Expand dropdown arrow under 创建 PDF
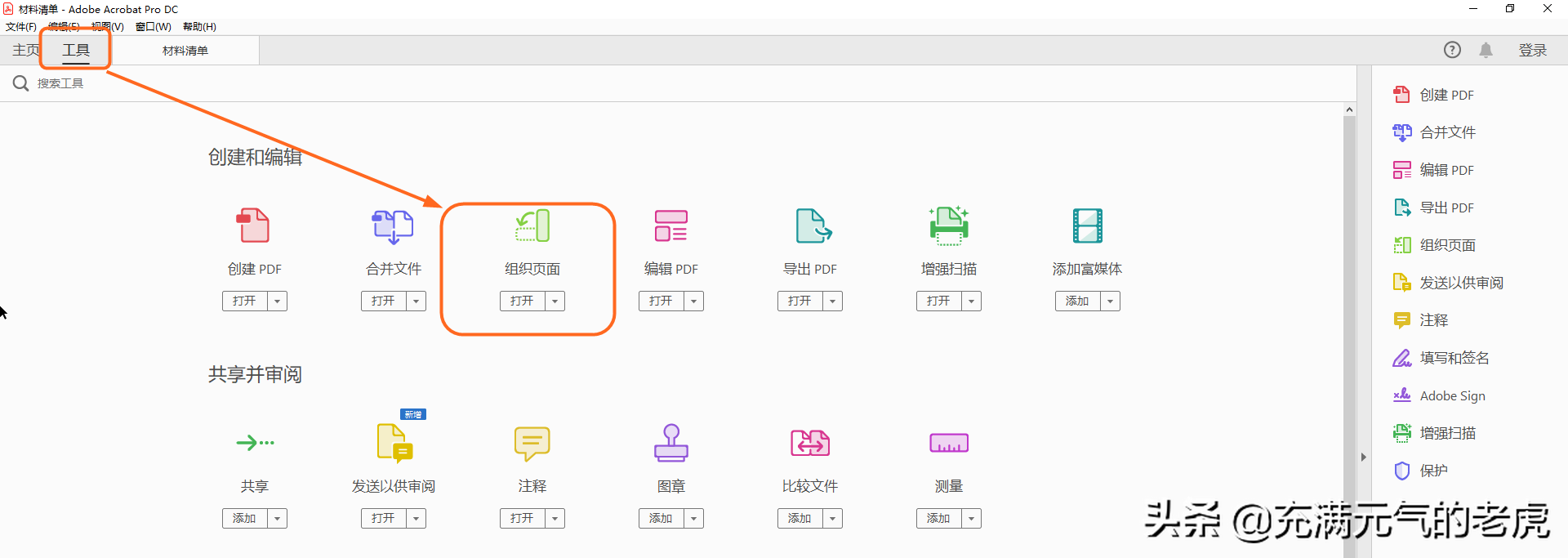Screen dimensions: 1568x558 click(x=278, y=301)
